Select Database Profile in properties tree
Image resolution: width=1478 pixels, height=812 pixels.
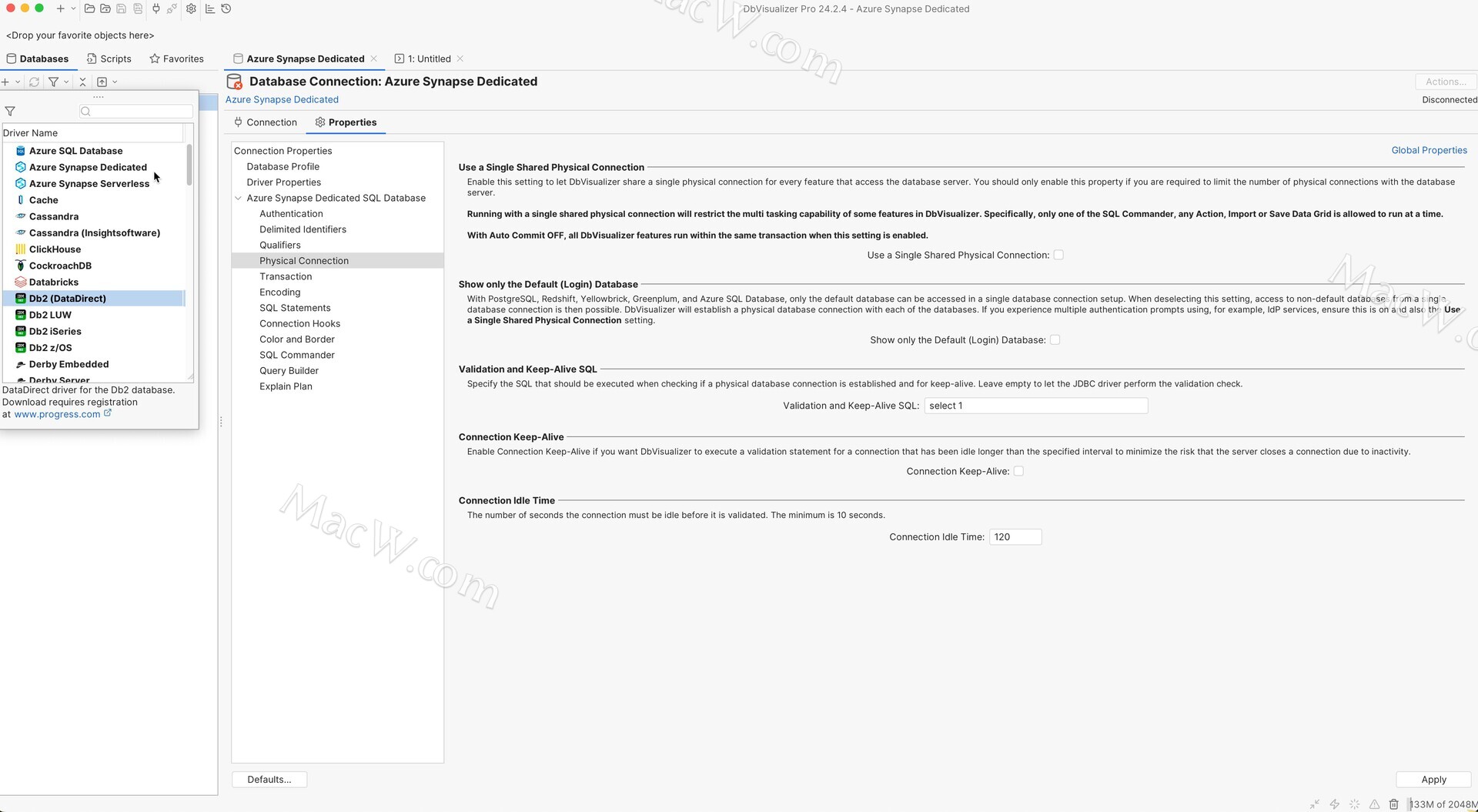[283, 167]
